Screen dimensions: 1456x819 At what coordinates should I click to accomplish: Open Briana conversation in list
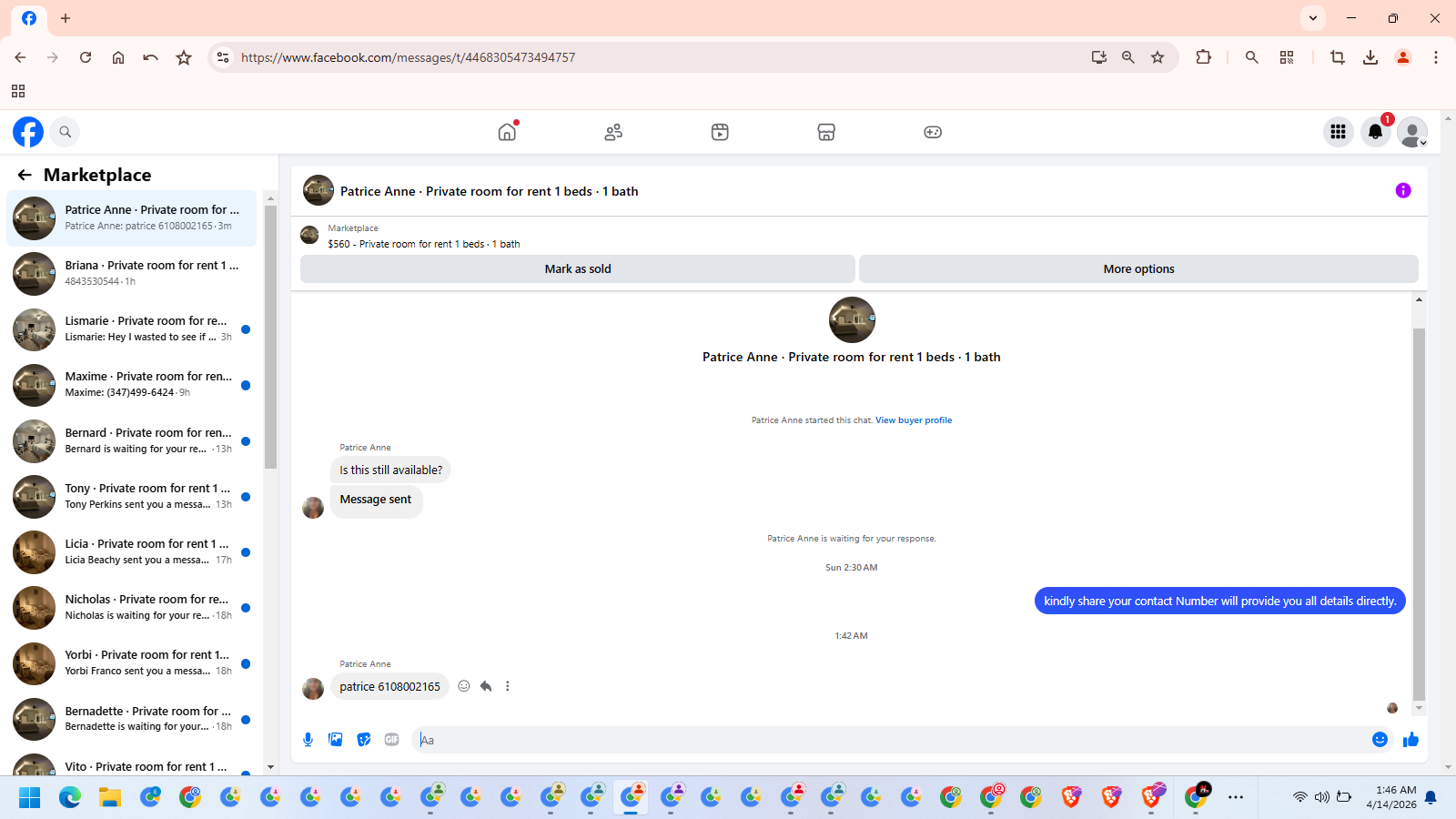pos(131,274)
